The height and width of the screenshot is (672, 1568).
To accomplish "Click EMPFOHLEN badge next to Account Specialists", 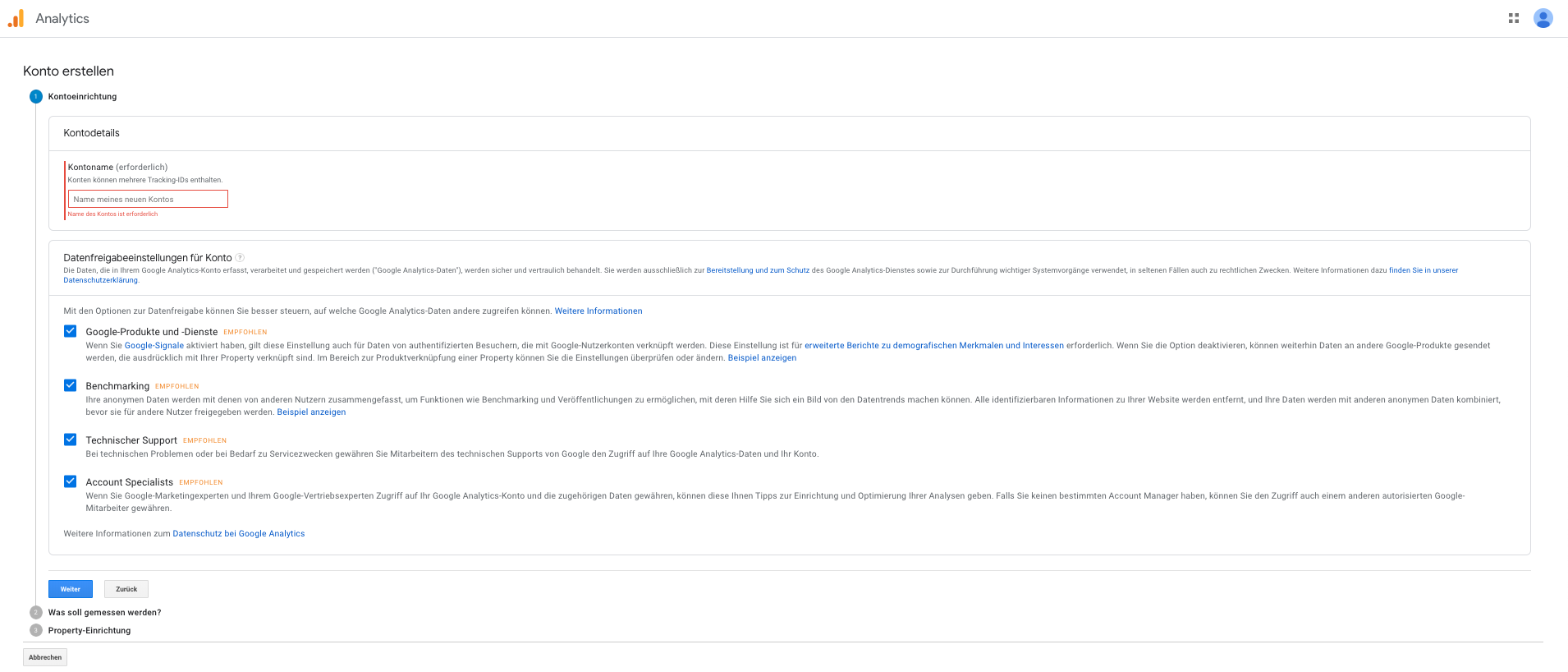I will 201,482.
